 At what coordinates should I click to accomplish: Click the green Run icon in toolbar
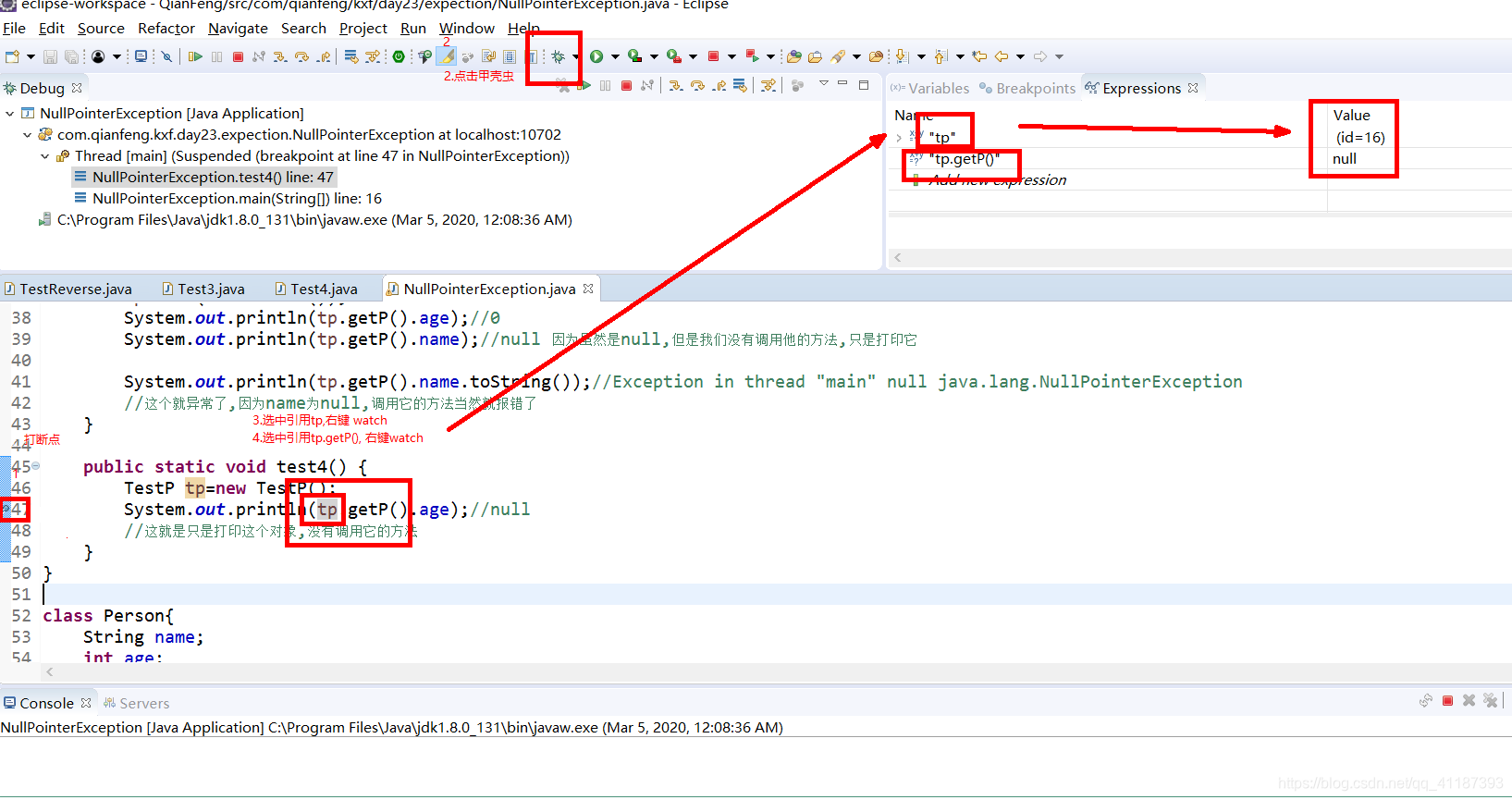[x=596, y=56]
